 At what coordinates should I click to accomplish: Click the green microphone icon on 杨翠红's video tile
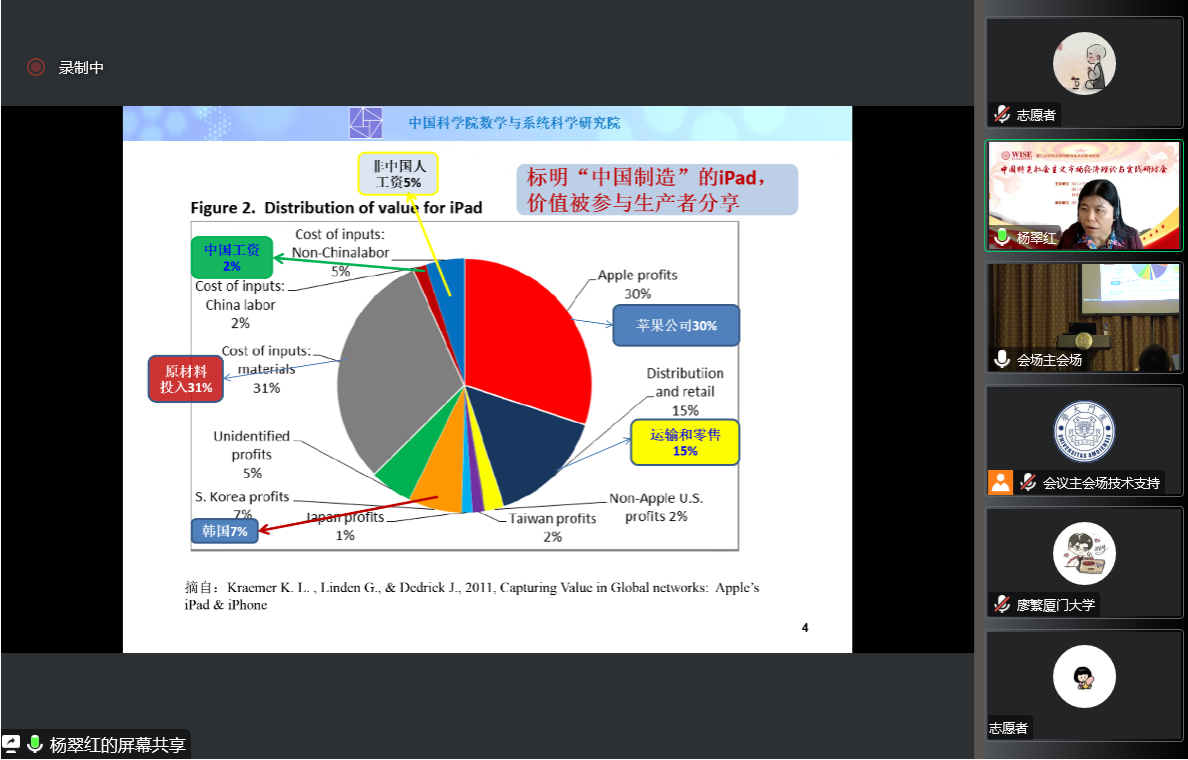point(1002,237)
